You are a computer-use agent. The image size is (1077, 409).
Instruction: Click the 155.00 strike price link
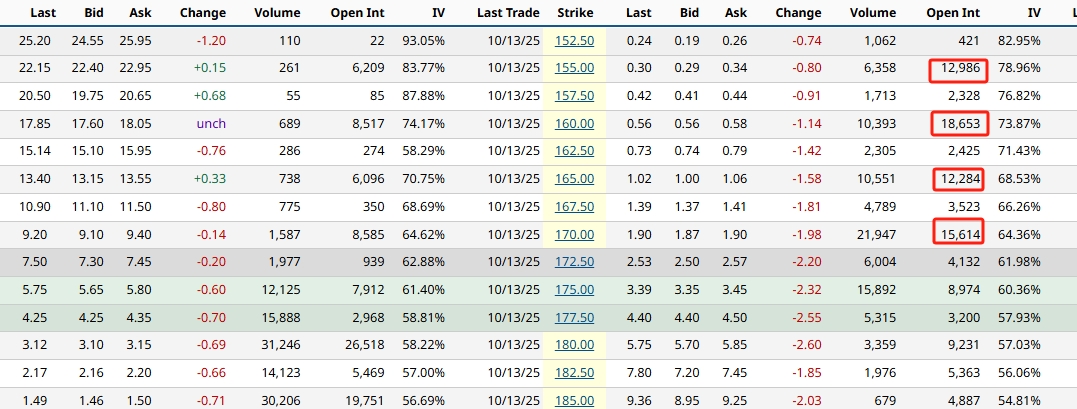coord(574,68)
